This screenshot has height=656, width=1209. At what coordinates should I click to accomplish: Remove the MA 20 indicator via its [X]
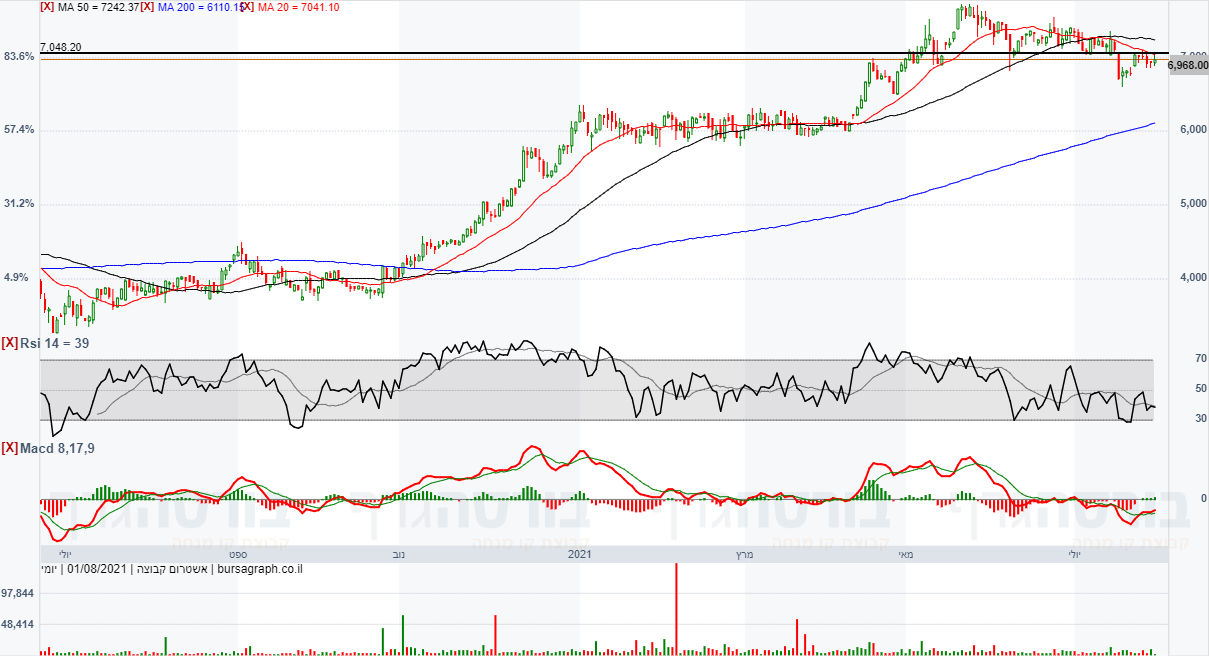coord(247,6)
